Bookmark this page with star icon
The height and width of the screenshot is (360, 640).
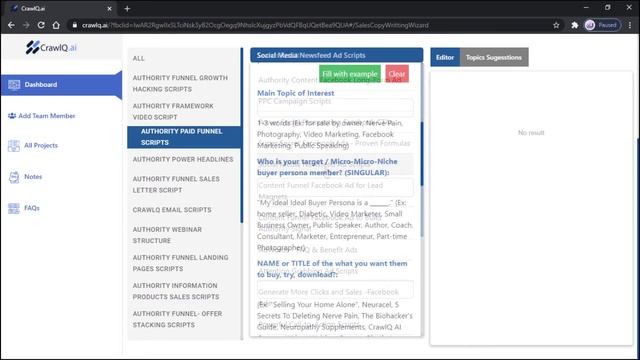(556, 25)
